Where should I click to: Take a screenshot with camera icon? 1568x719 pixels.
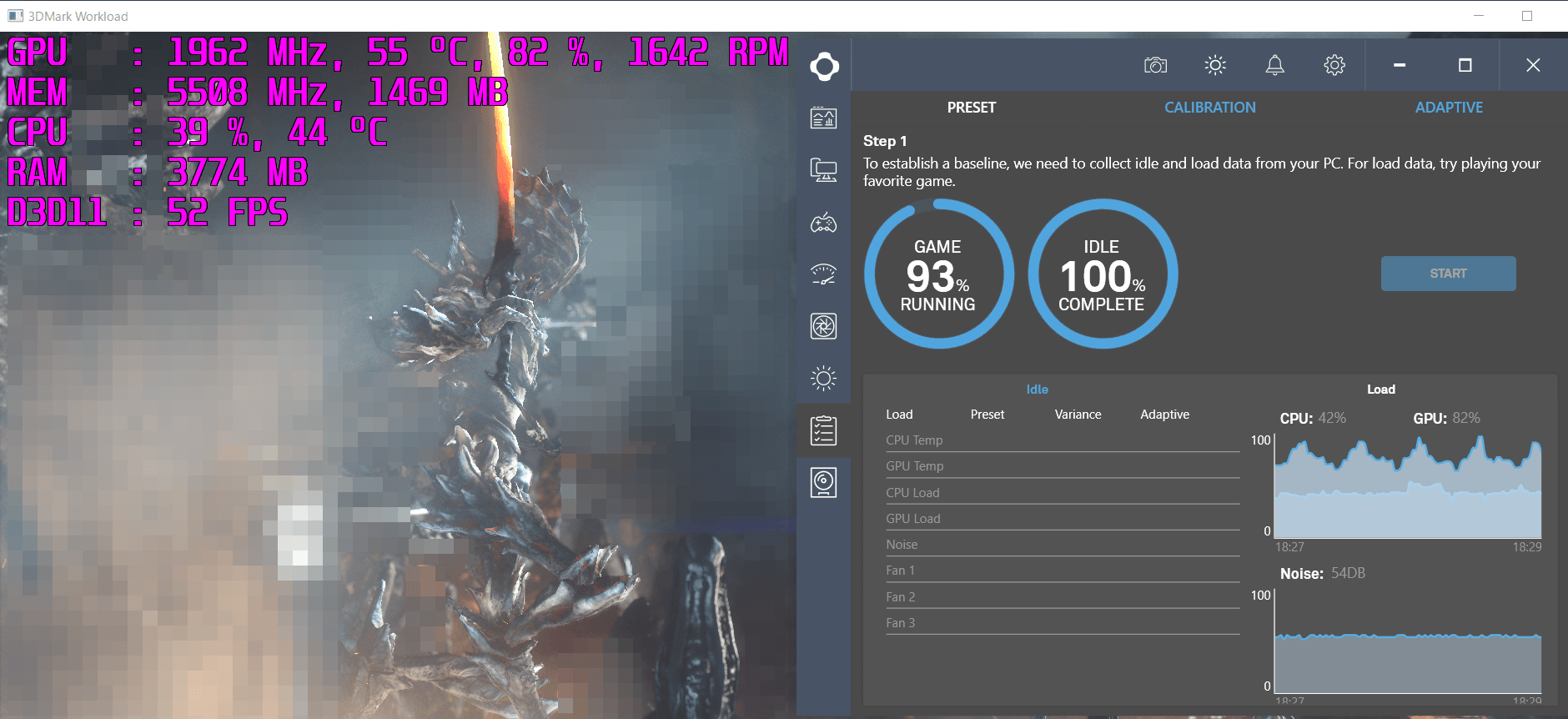[1155, 65]
